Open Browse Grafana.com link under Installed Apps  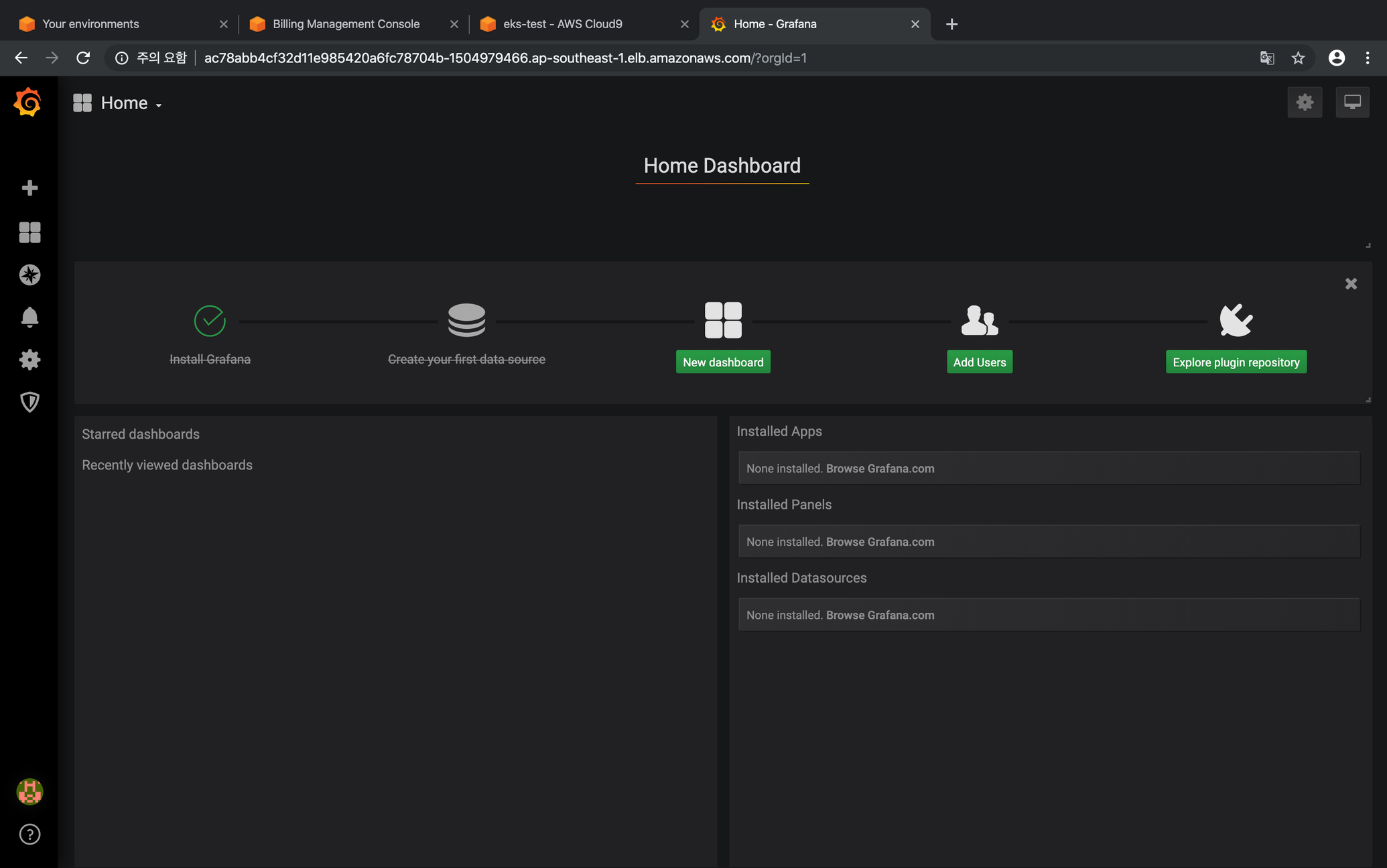click(880, 469)
